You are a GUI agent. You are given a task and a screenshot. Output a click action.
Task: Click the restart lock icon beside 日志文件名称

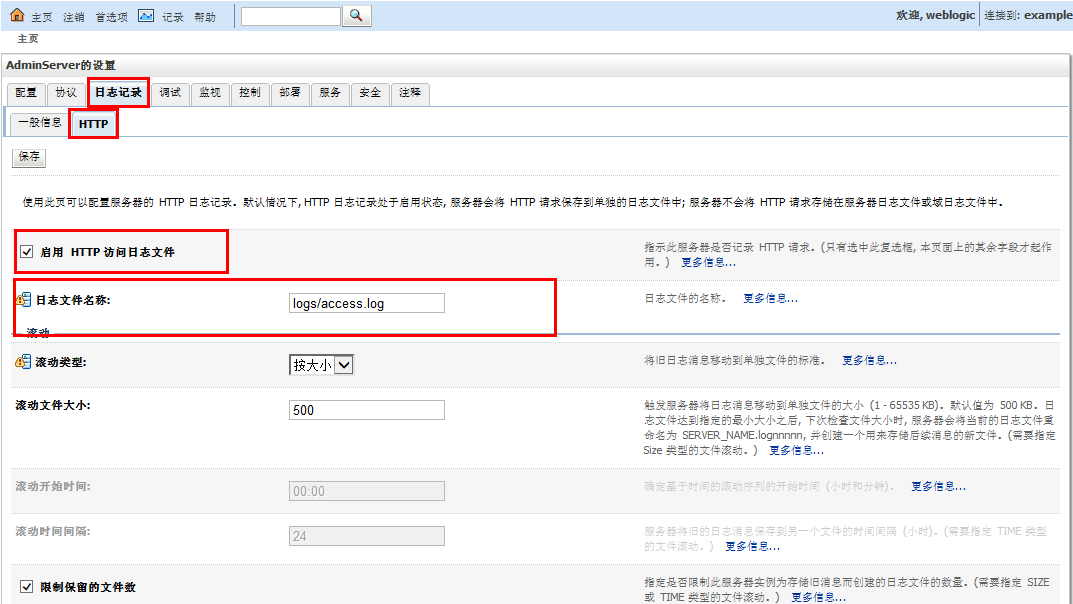23,299
